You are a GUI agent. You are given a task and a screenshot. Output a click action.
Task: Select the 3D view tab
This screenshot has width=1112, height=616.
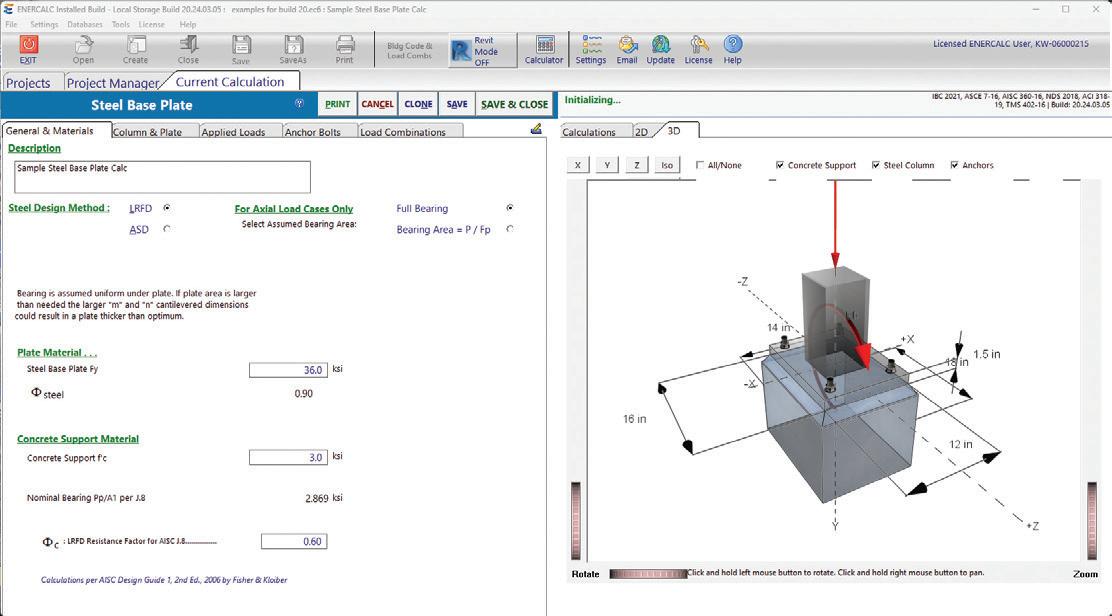point(674,130)
